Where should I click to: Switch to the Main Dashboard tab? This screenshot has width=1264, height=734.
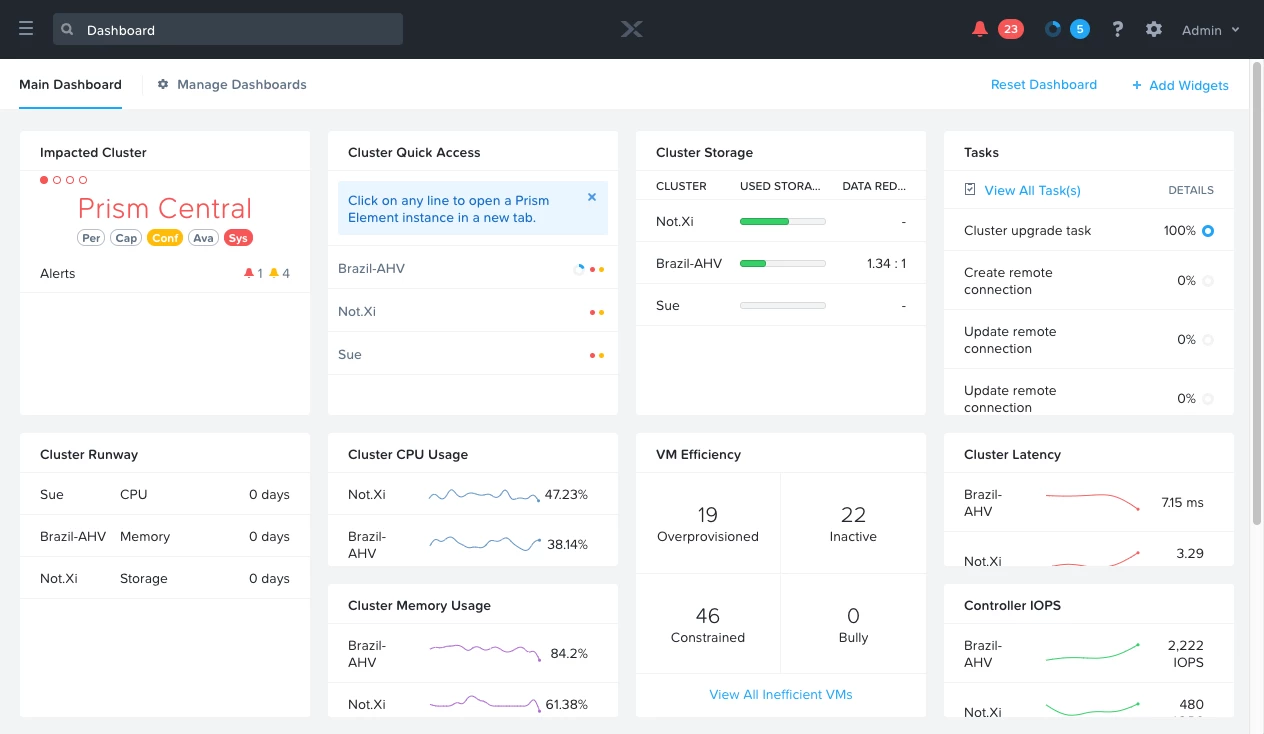click(70, 84)
